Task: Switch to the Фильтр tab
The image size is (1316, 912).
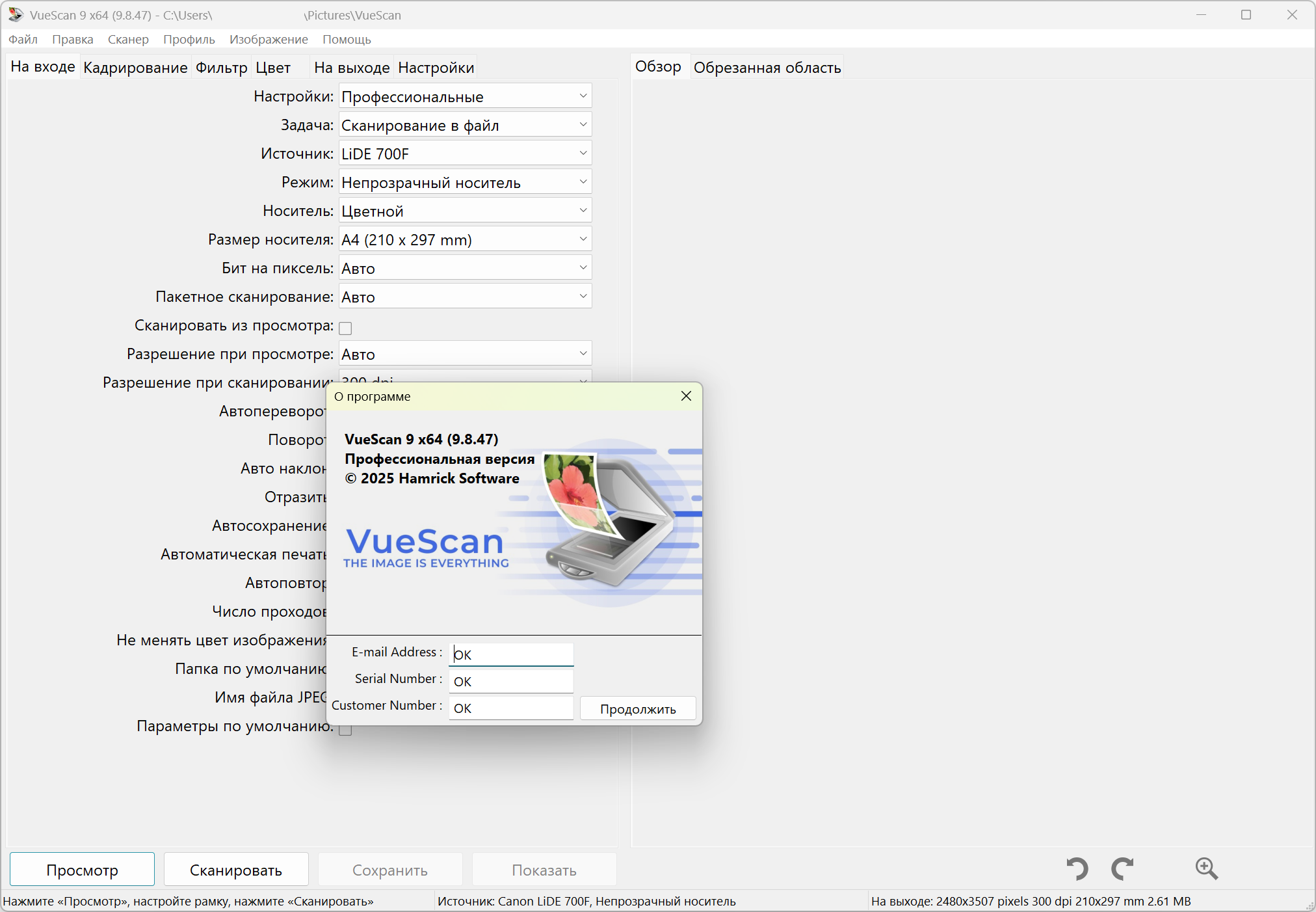Action: tap(221, 68)
